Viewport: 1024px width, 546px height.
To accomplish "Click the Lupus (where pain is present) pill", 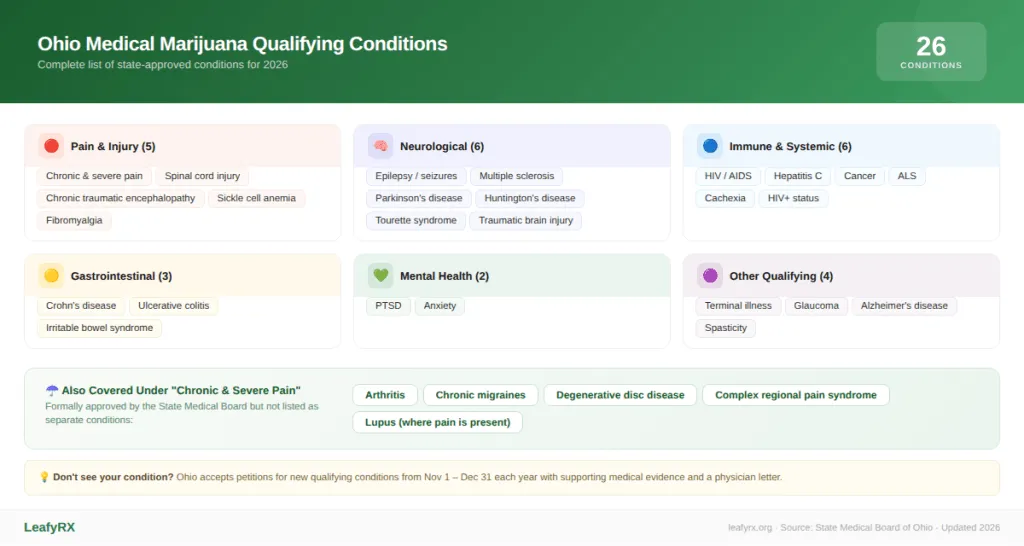I will (438, 423).
